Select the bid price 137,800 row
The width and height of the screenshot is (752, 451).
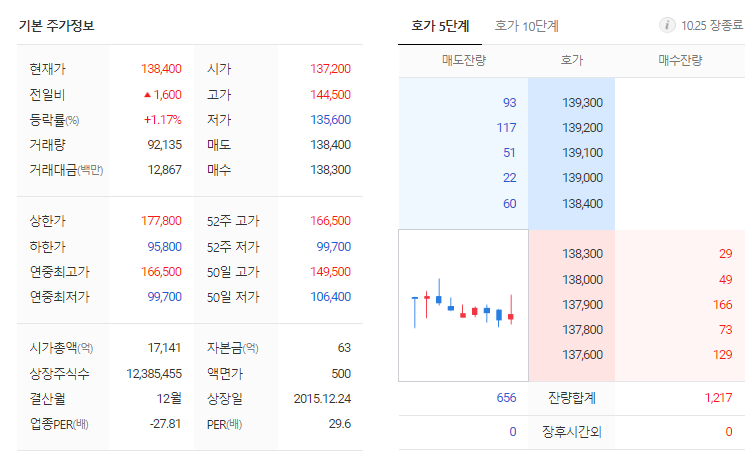pyautogui.click(x=582, y=330)
